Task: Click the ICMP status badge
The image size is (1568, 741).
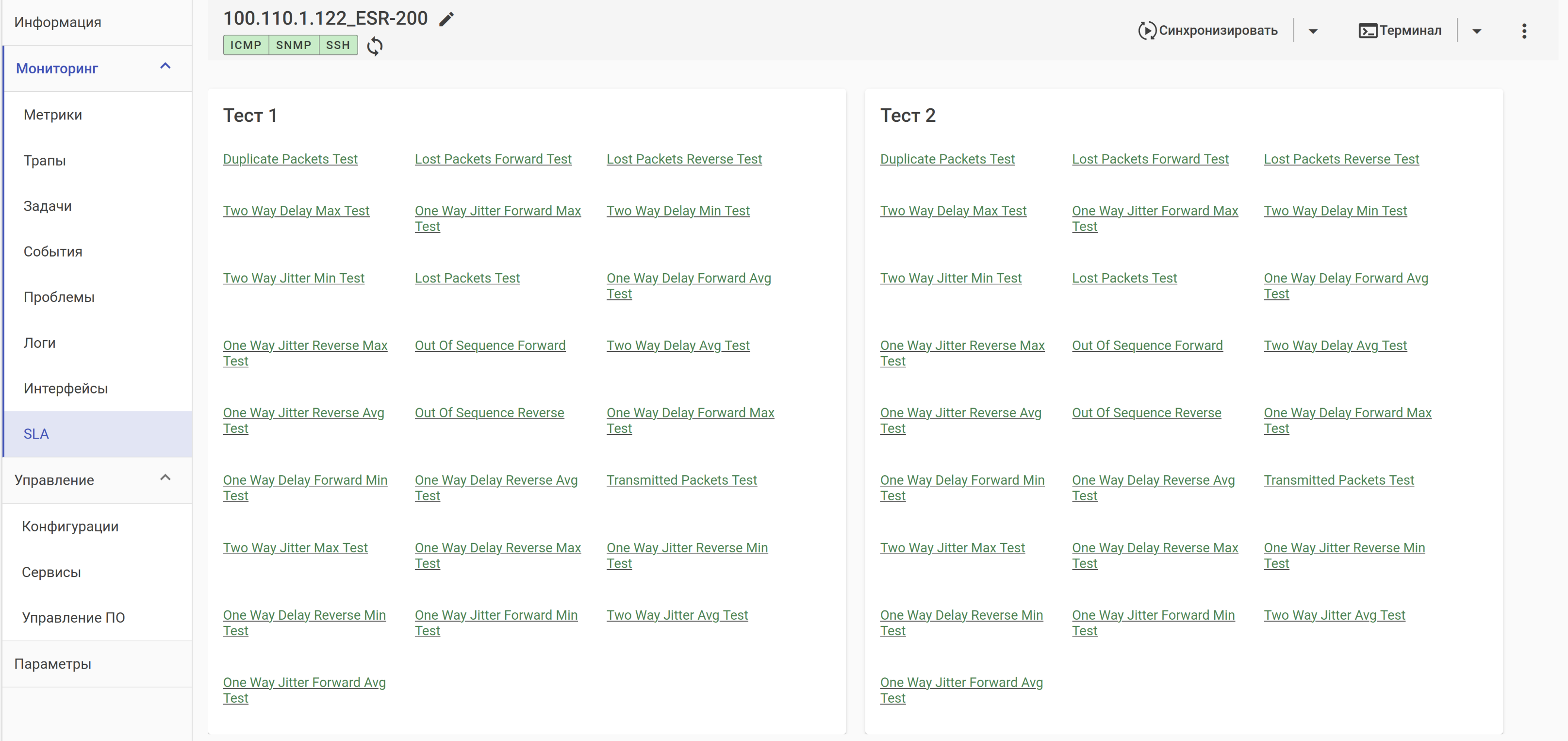Action: (x=245, y=45)
